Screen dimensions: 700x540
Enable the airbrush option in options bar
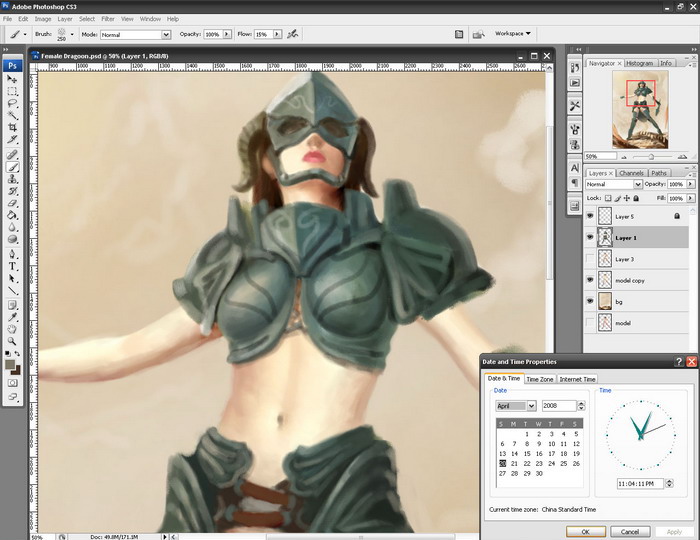(x=293, y=34)
